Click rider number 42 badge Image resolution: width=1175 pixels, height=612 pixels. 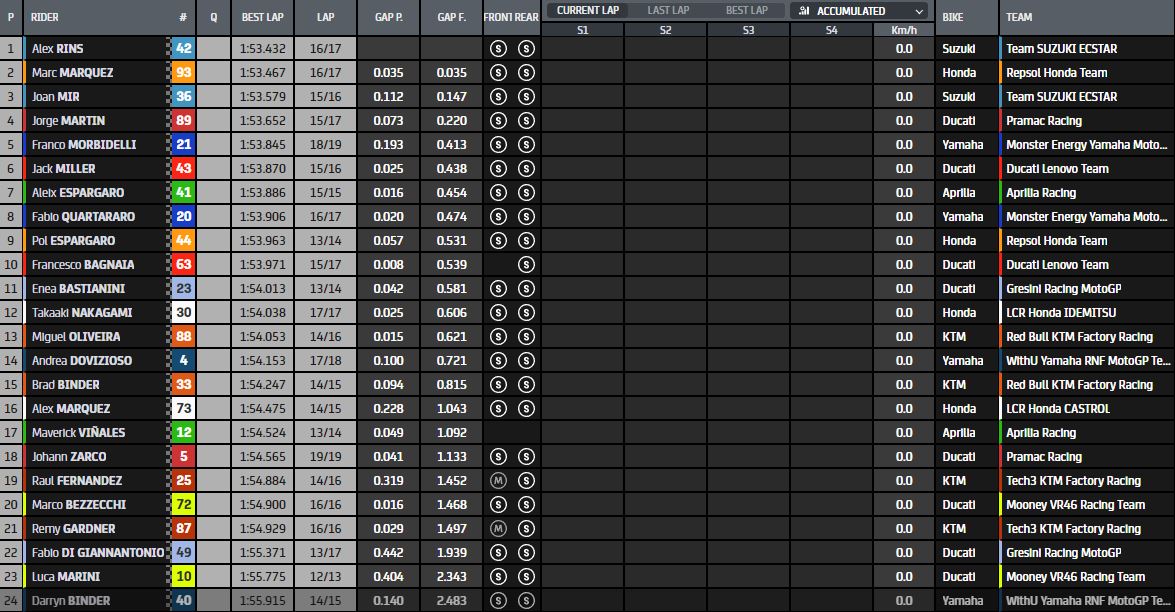tap(183, 49)
